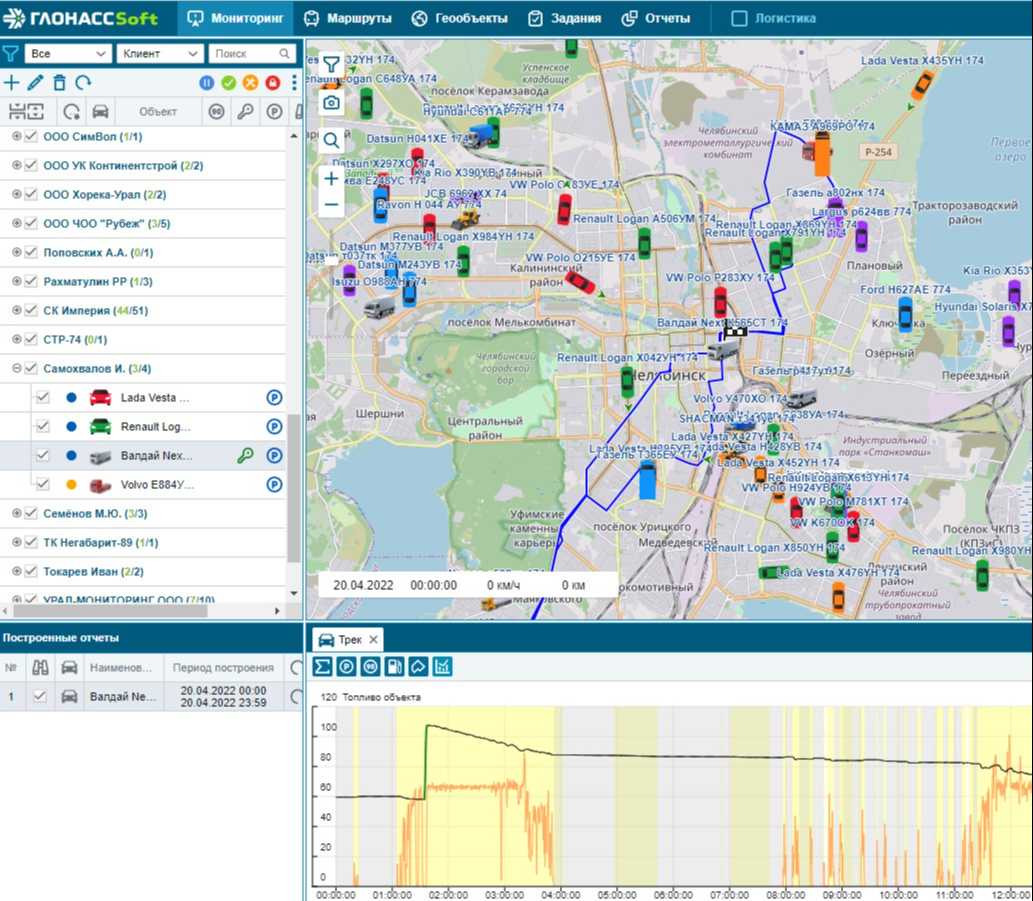Click the report period 20.04.2022 cell
The width and height of the screenshot is (1033, 901).
[223, 696]
